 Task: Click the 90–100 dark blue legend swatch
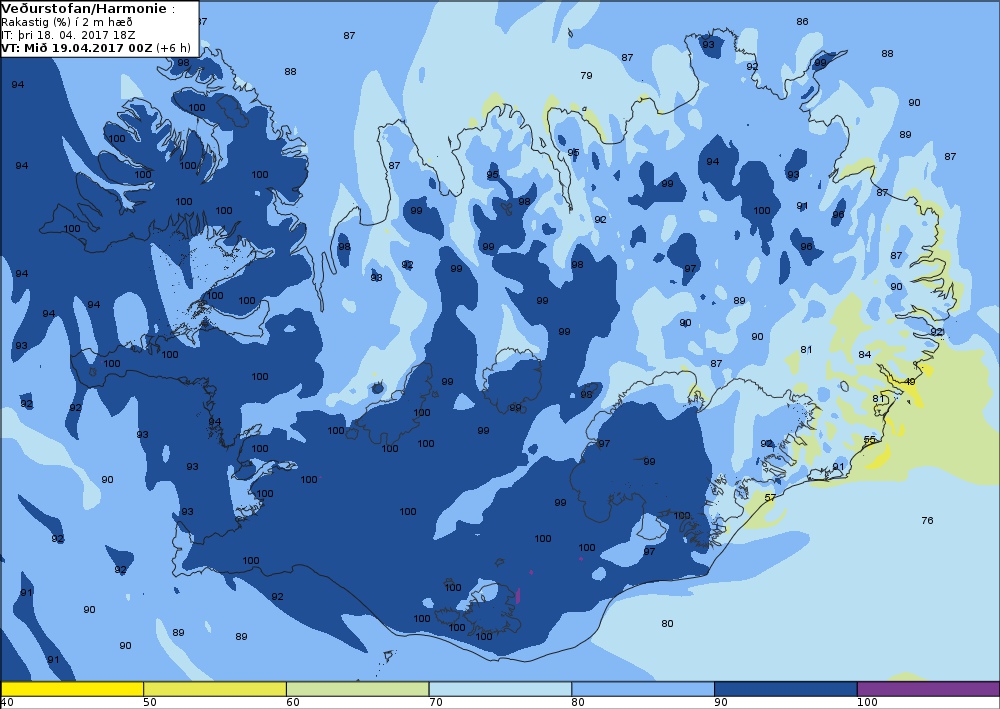click(x=786, y=689)
